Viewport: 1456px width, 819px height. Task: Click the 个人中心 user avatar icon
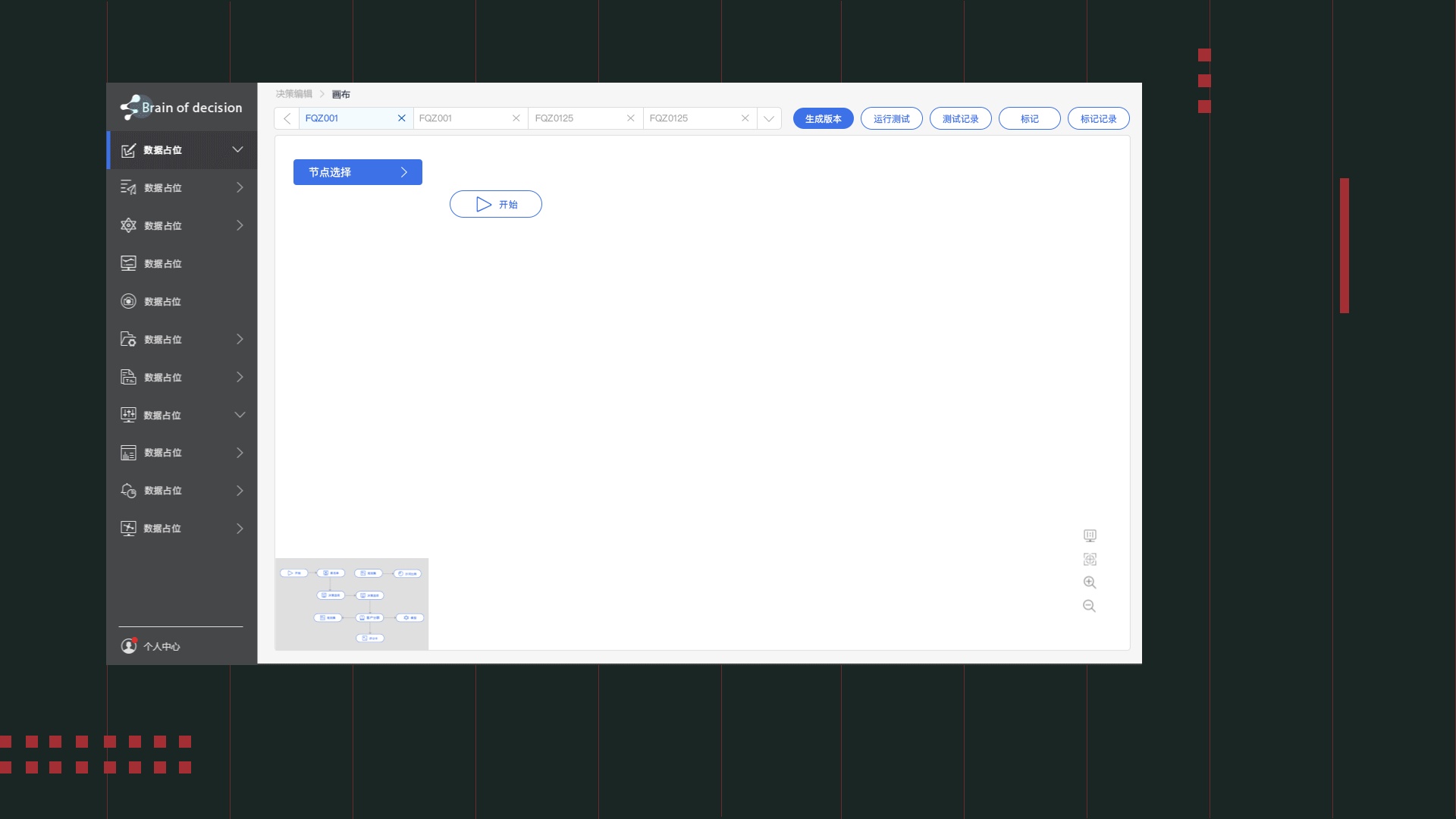pos(129,646)
